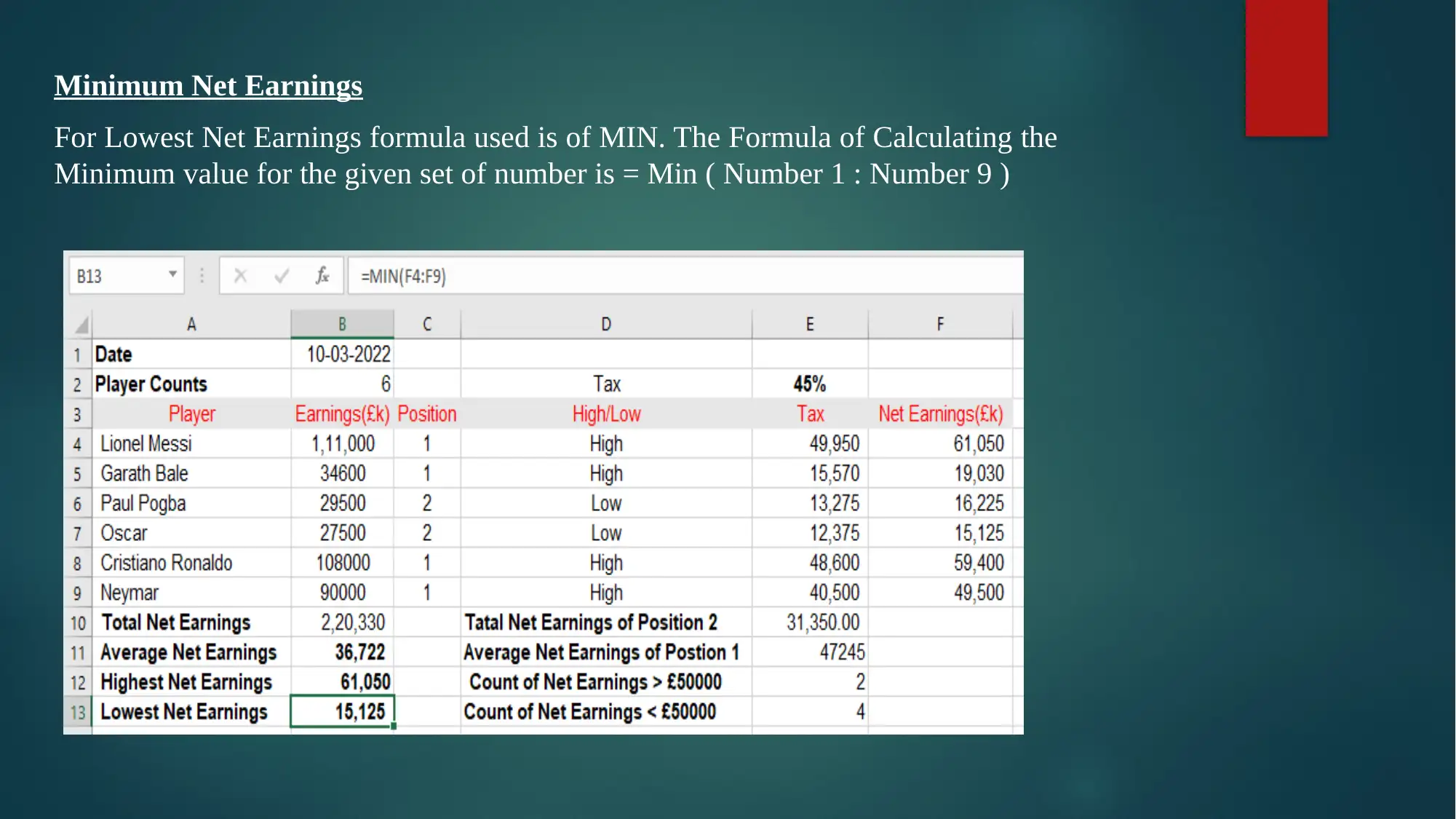Click net earnings cell 15,125 in column F
This screenshot has width=1456, height=819.
tap(940, 534)
